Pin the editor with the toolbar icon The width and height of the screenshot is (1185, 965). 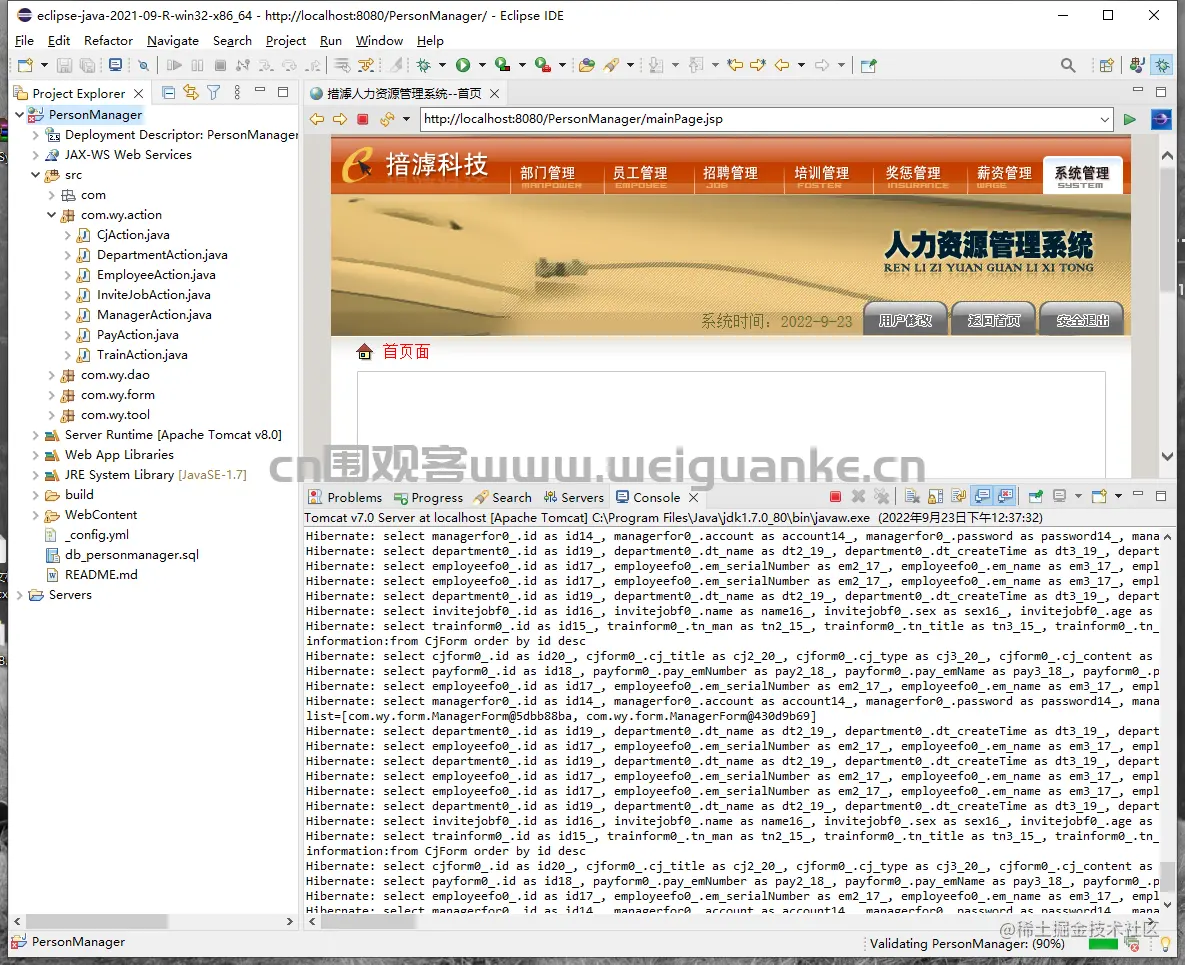coord(868,66)
